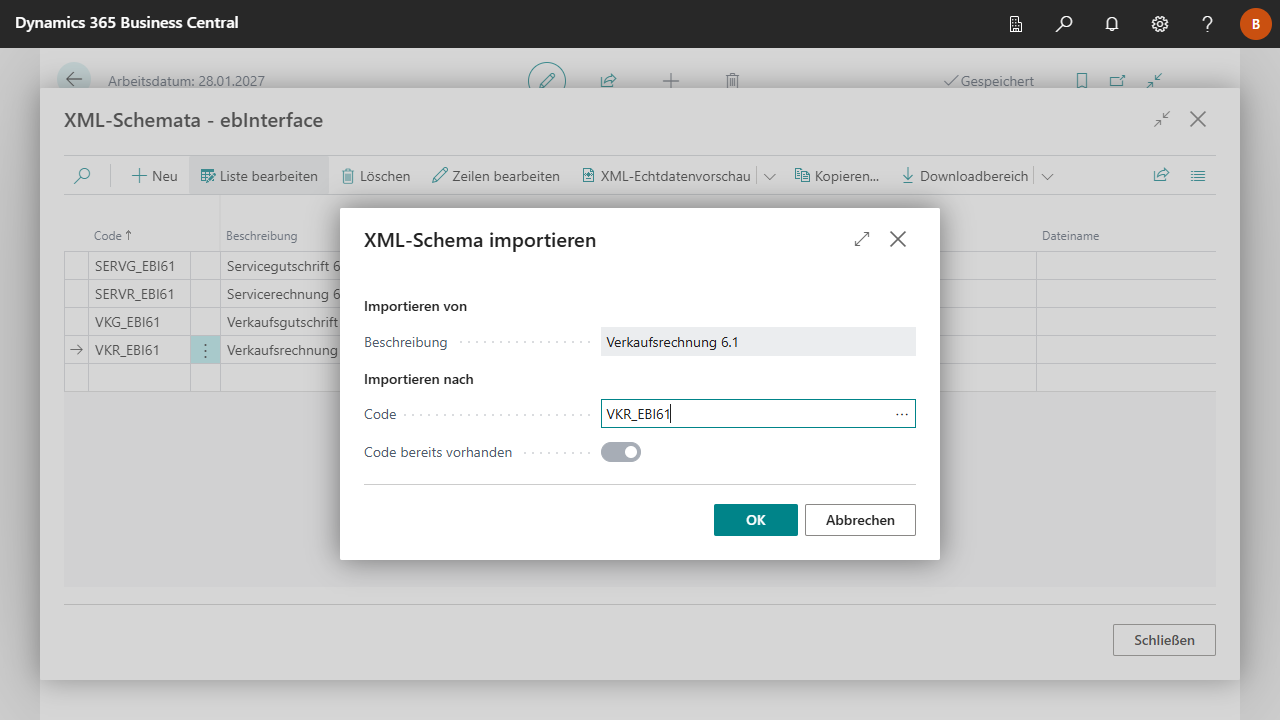This screenshot has height=720, width=1280.
Task: Click the list search icon in toolbar
Action: point(83,176)
